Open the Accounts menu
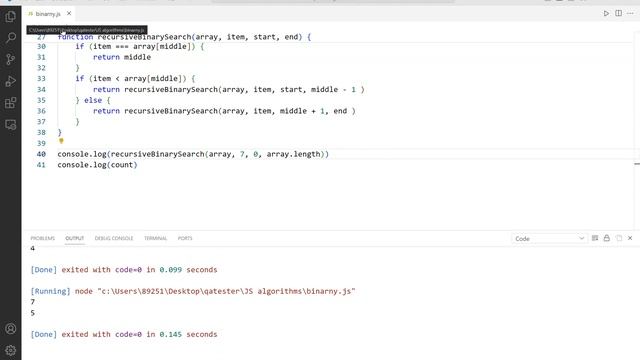This screenshot has width=640, height=360. 11,329
